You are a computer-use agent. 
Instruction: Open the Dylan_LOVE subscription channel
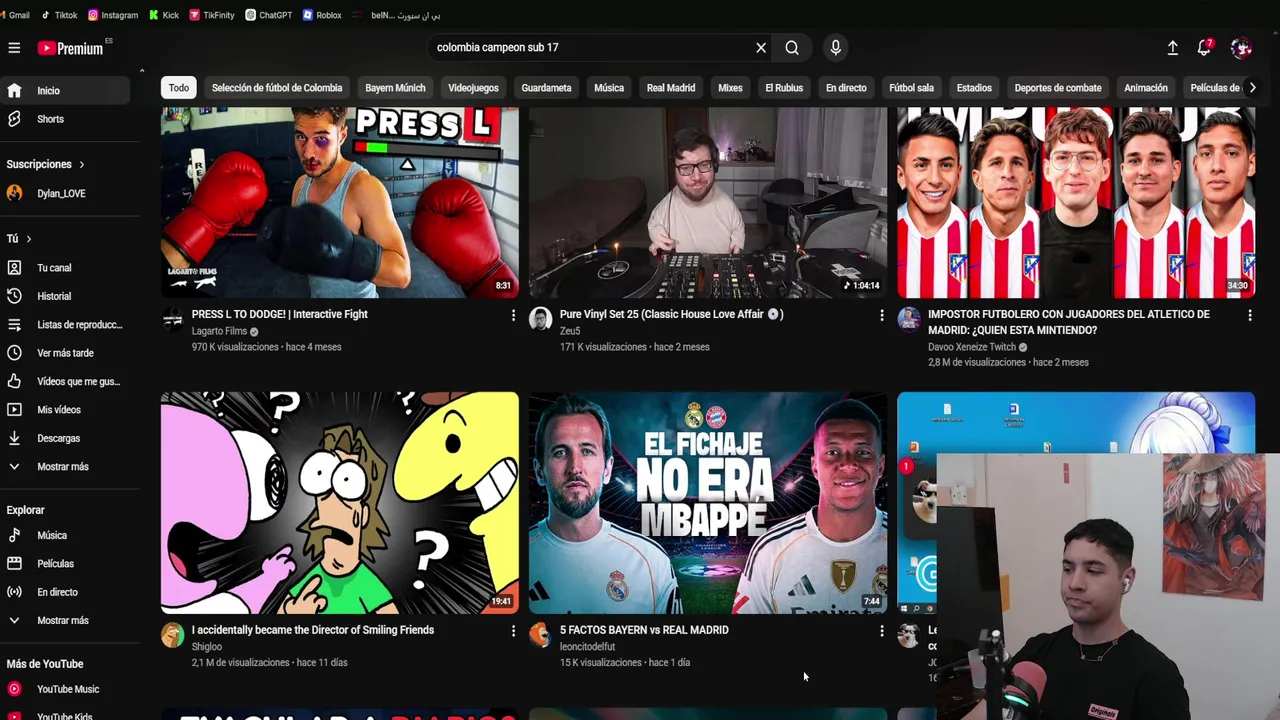coord(65,193)
